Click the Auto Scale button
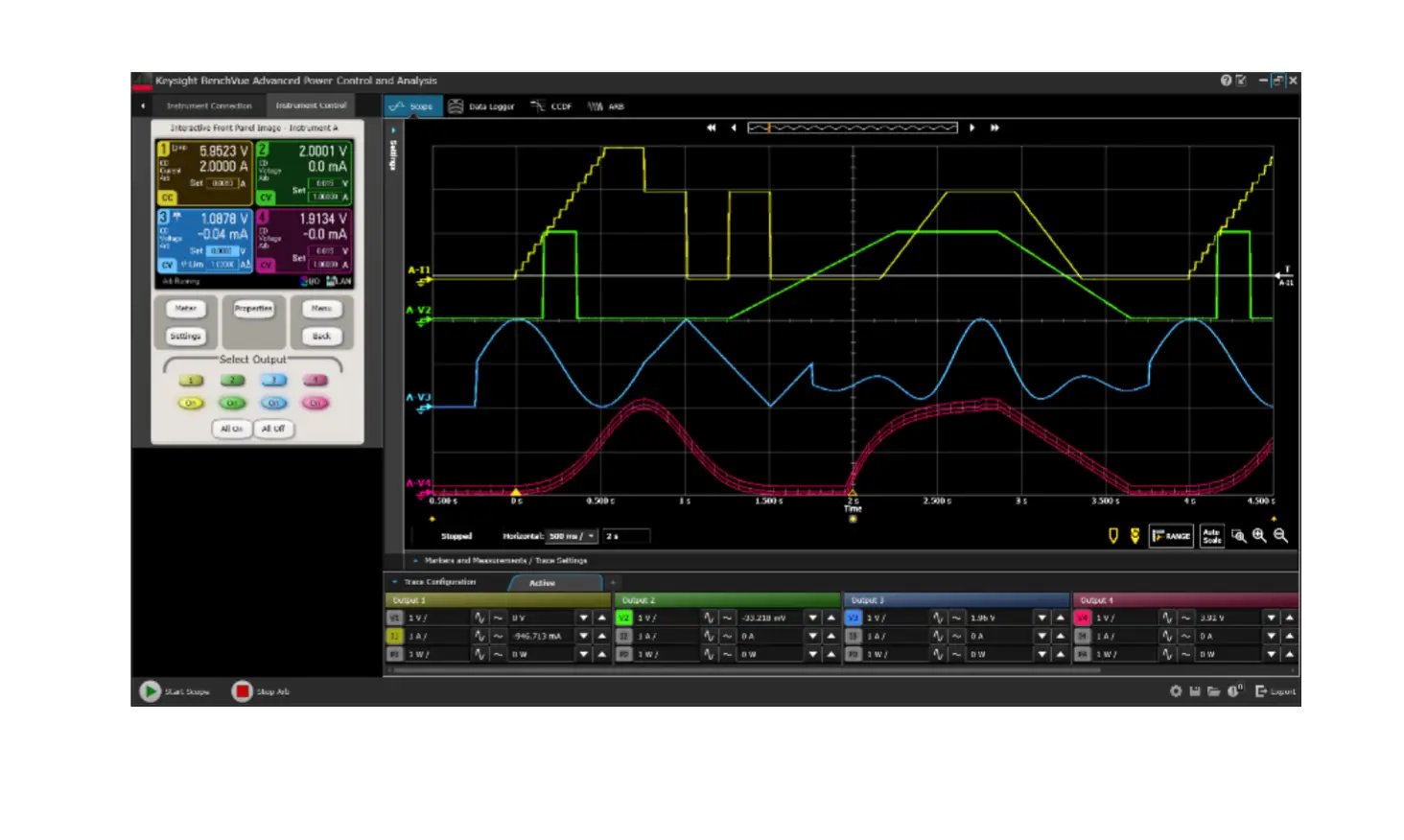This screenshot has width=1404, height=840. (x=1211, y=535)
